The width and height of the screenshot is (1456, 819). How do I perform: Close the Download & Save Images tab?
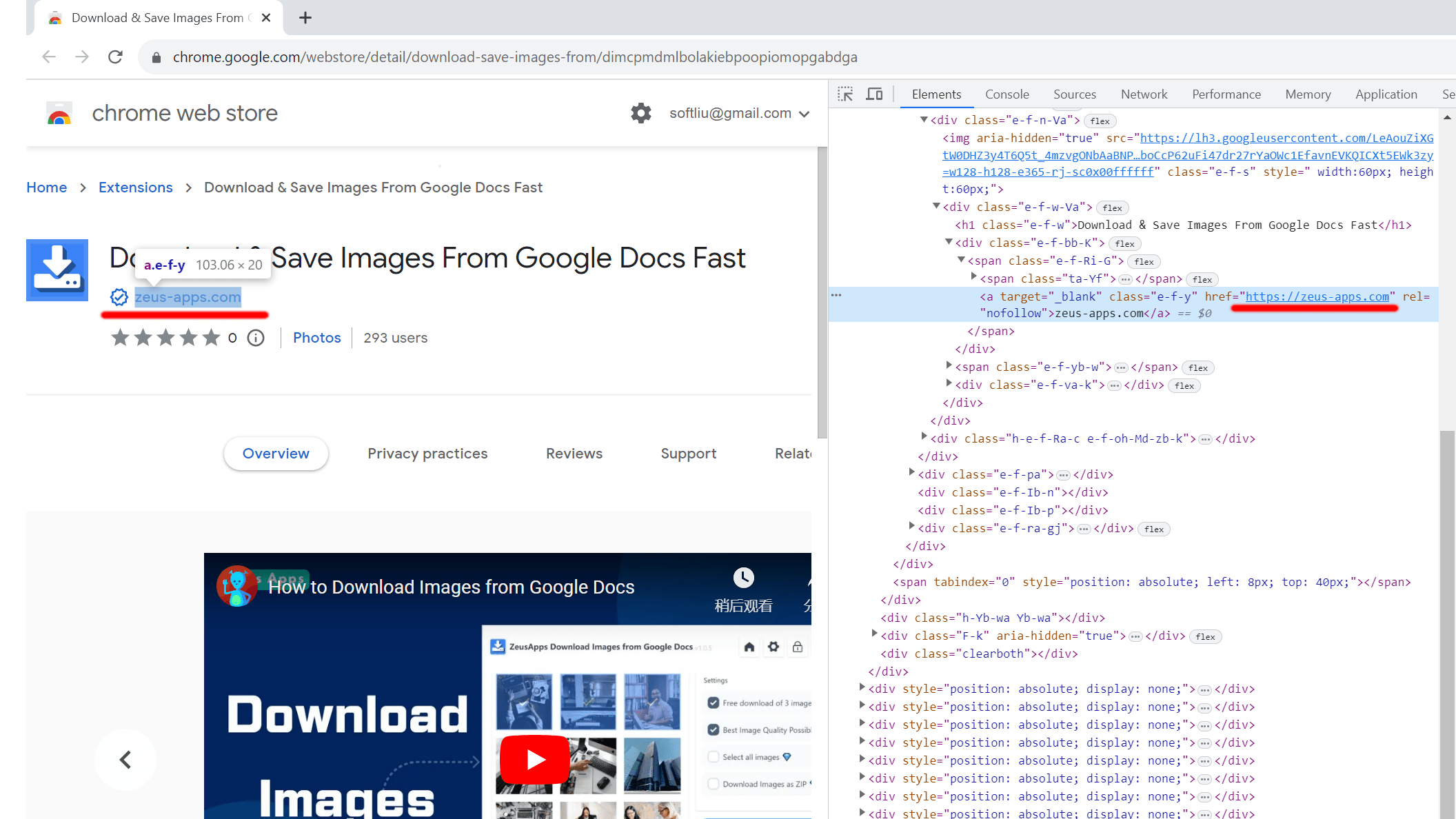coord(266,18)
